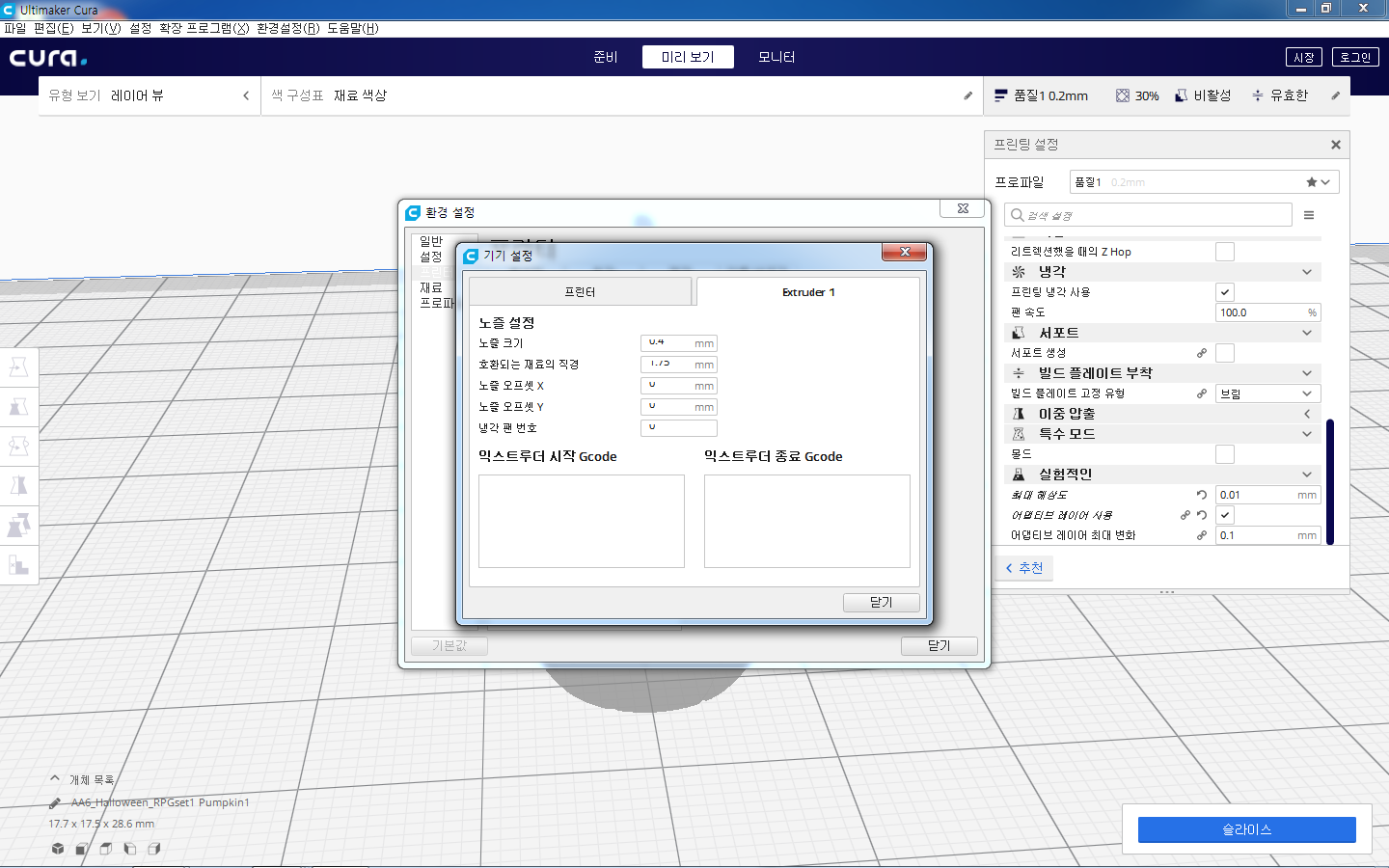Image resolution: width=1389 pixels, height=868 pixels.
Task: Close the 프린팅 설정 panel with X
Action: (1336, 145)
